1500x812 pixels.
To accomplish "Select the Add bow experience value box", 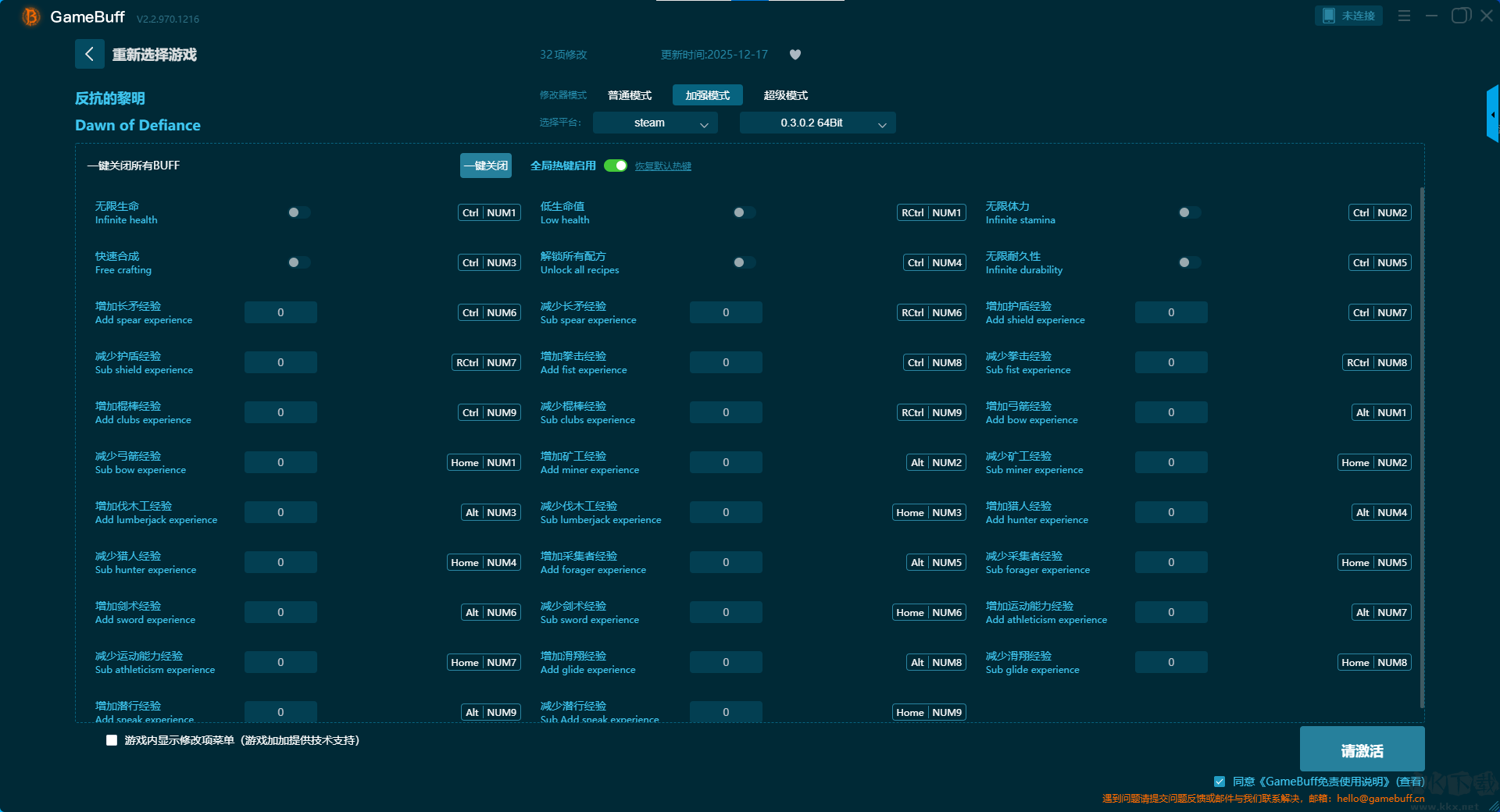I will [1171, 412].
